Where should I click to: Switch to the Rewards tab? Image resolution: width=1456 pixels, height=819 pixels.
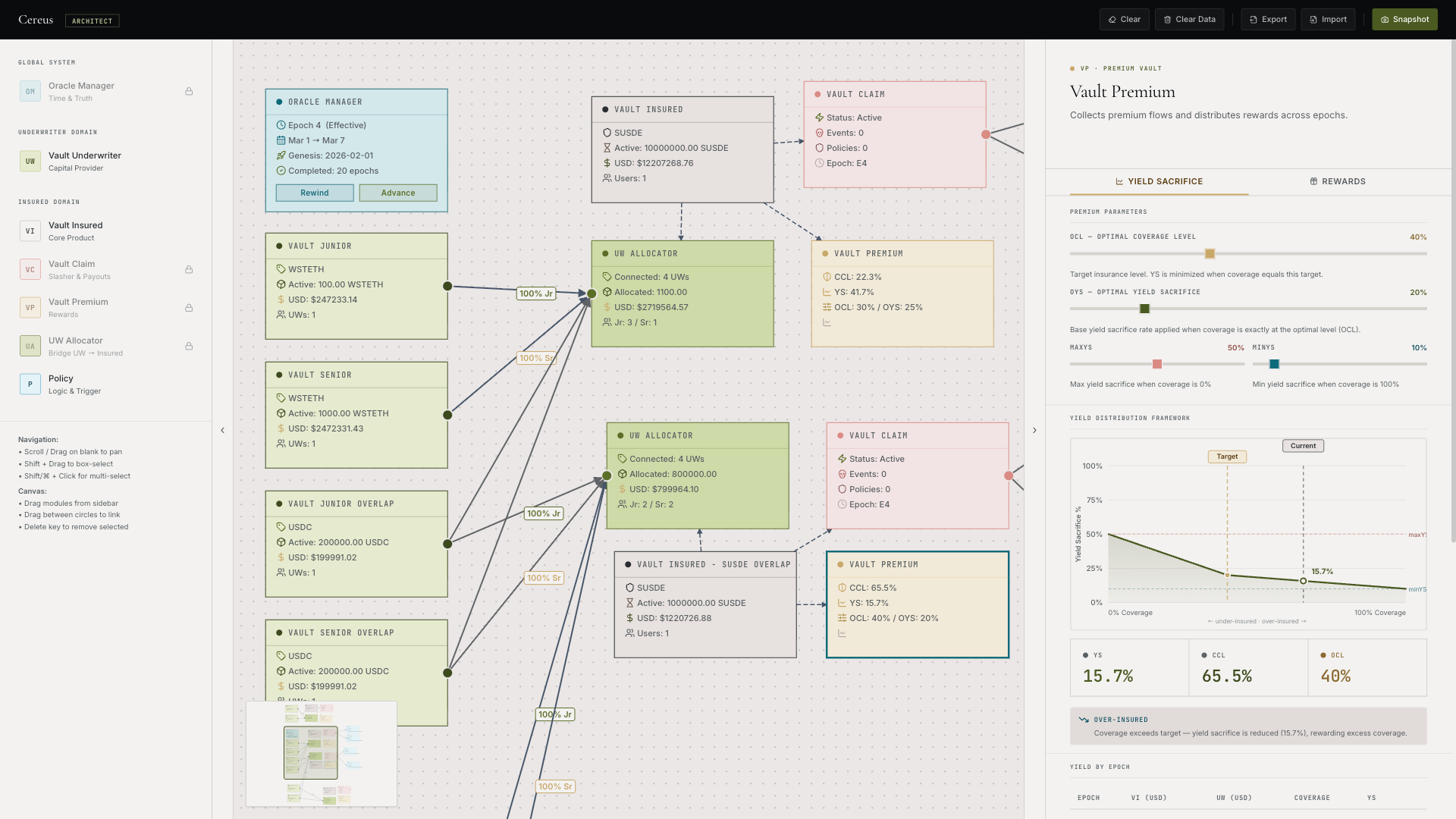point(1338,181)
